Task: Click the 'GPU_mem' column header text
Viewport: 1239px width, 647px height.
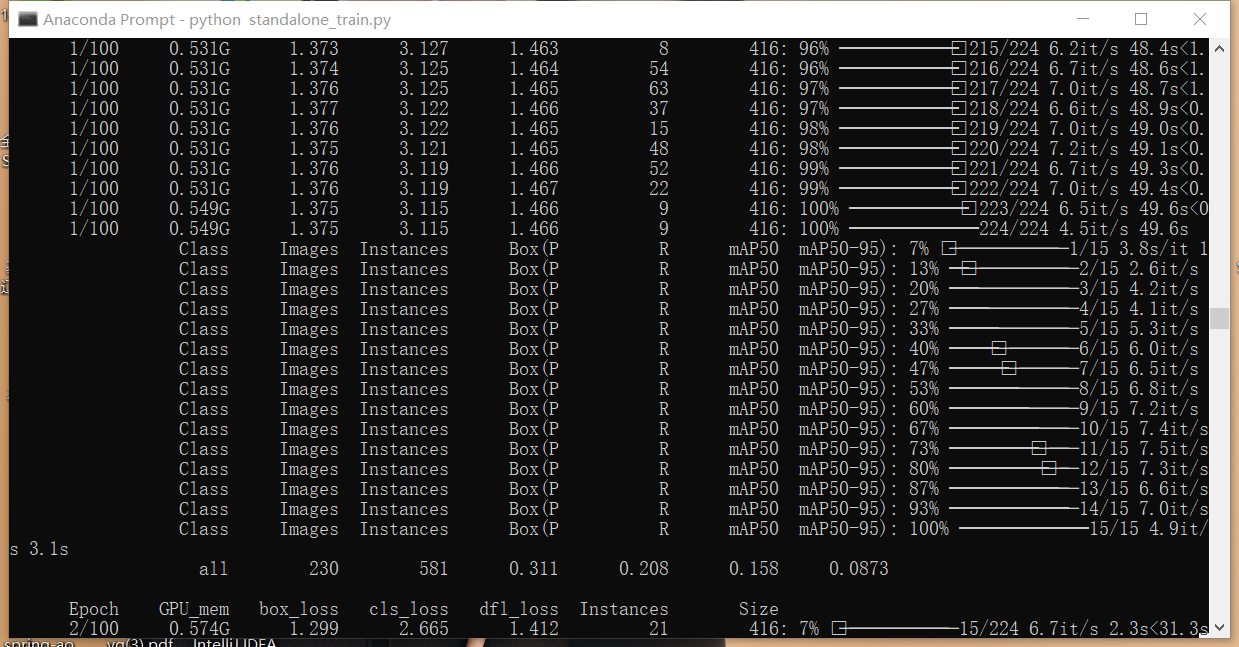Action: click(x=194, y=609)
